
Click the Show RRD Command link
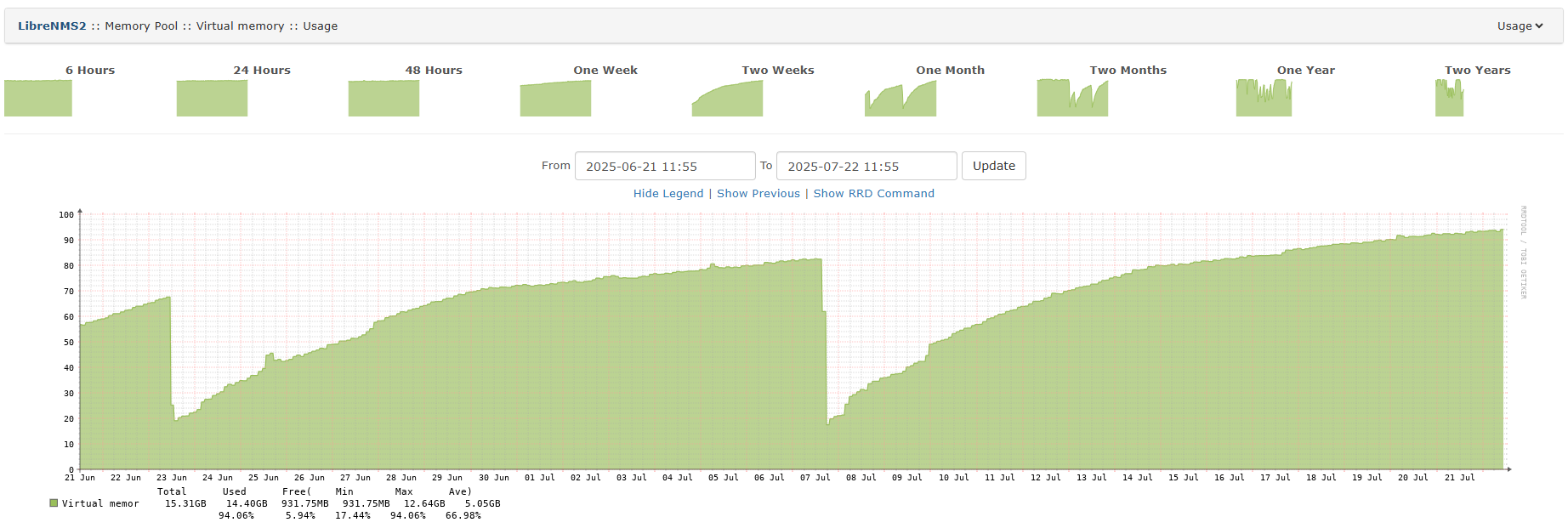873,194
